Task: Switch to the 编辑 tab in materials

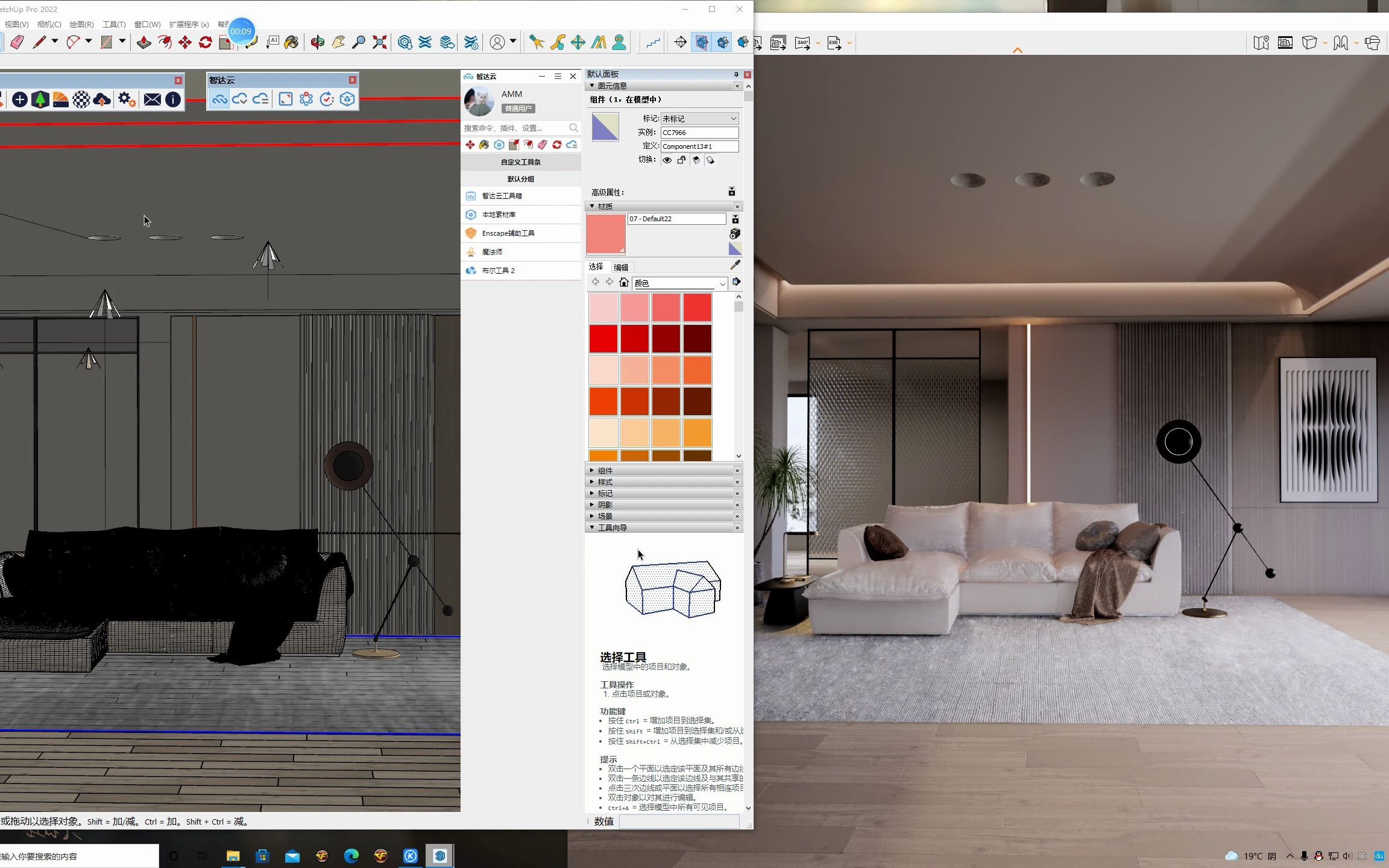Action: coord(621,267)
